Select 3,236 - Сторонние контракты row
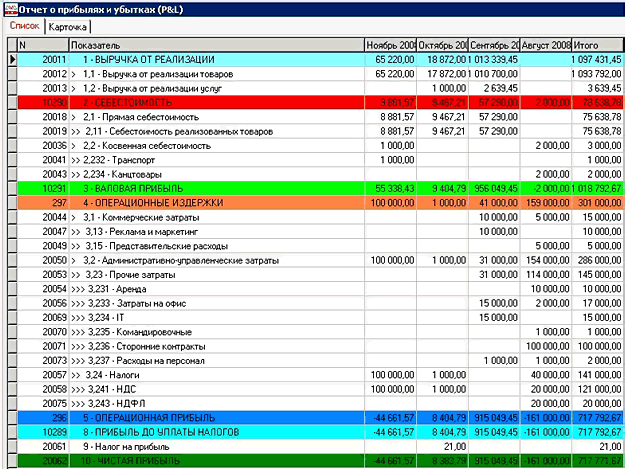This screenshot has height=471, width=625. (x=320, y=347)
